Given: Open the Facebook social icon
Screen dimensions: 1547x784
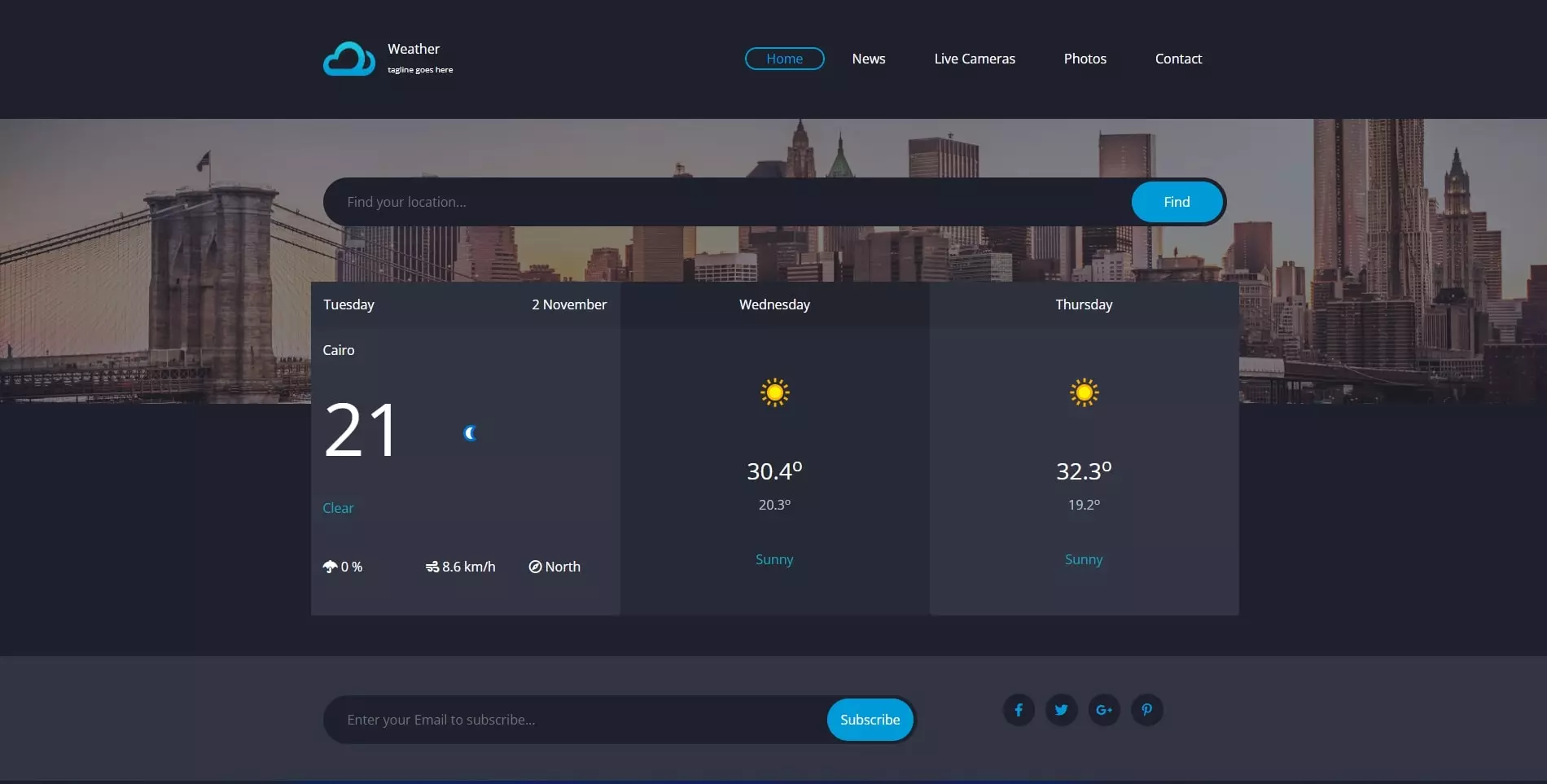Looking at the screenshot, I should tap(1019, 710).
